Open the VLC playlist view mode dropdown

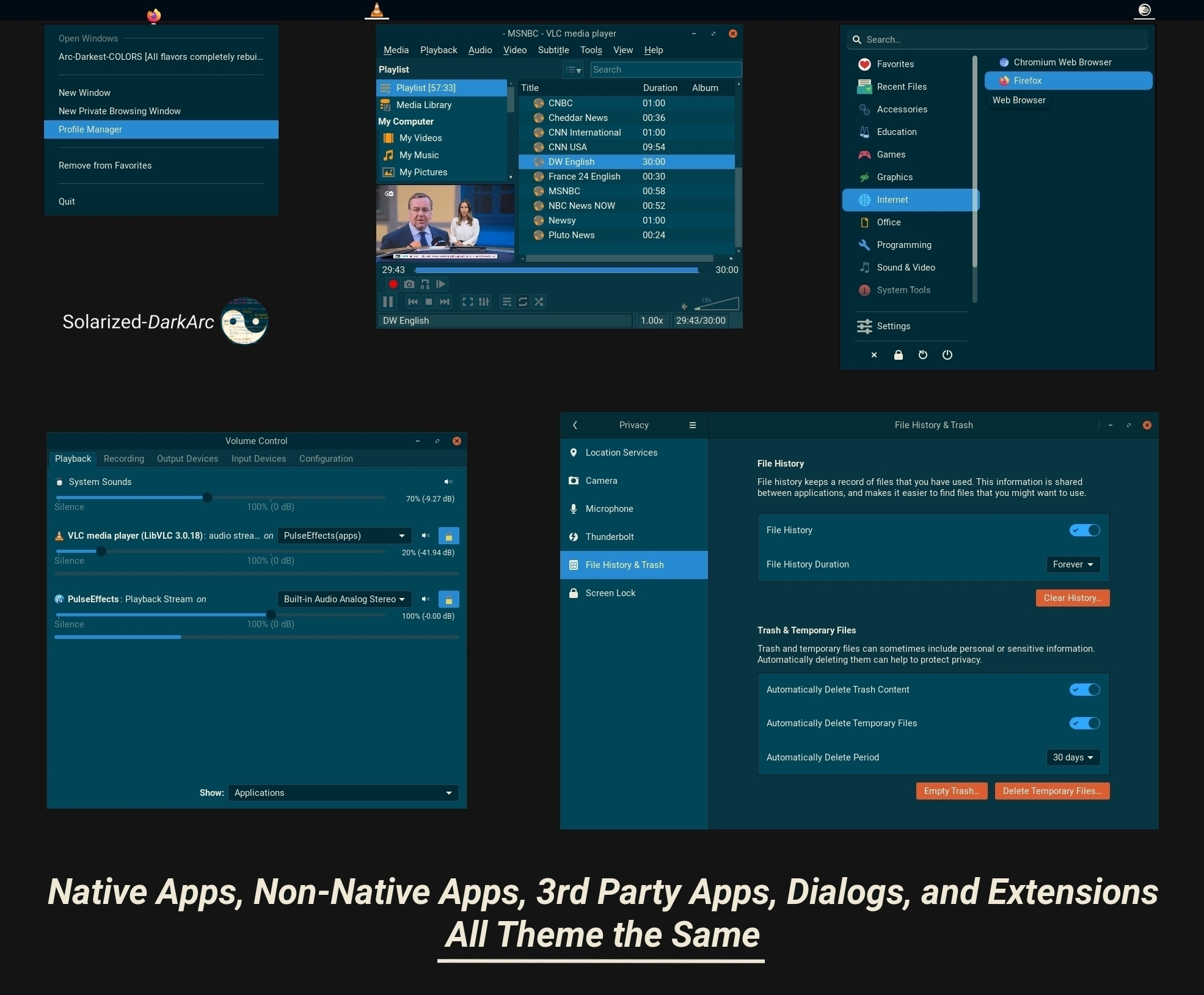(573, 70)
